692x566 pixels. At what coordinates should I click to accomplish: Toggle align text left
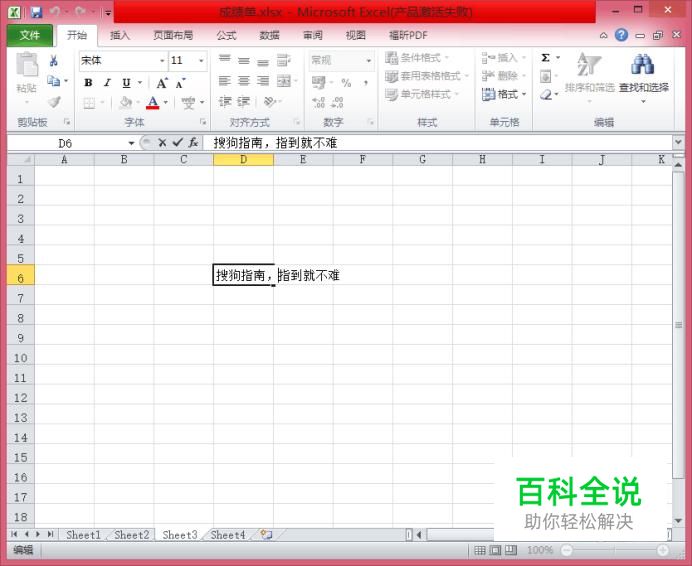(x=225, y=81)
